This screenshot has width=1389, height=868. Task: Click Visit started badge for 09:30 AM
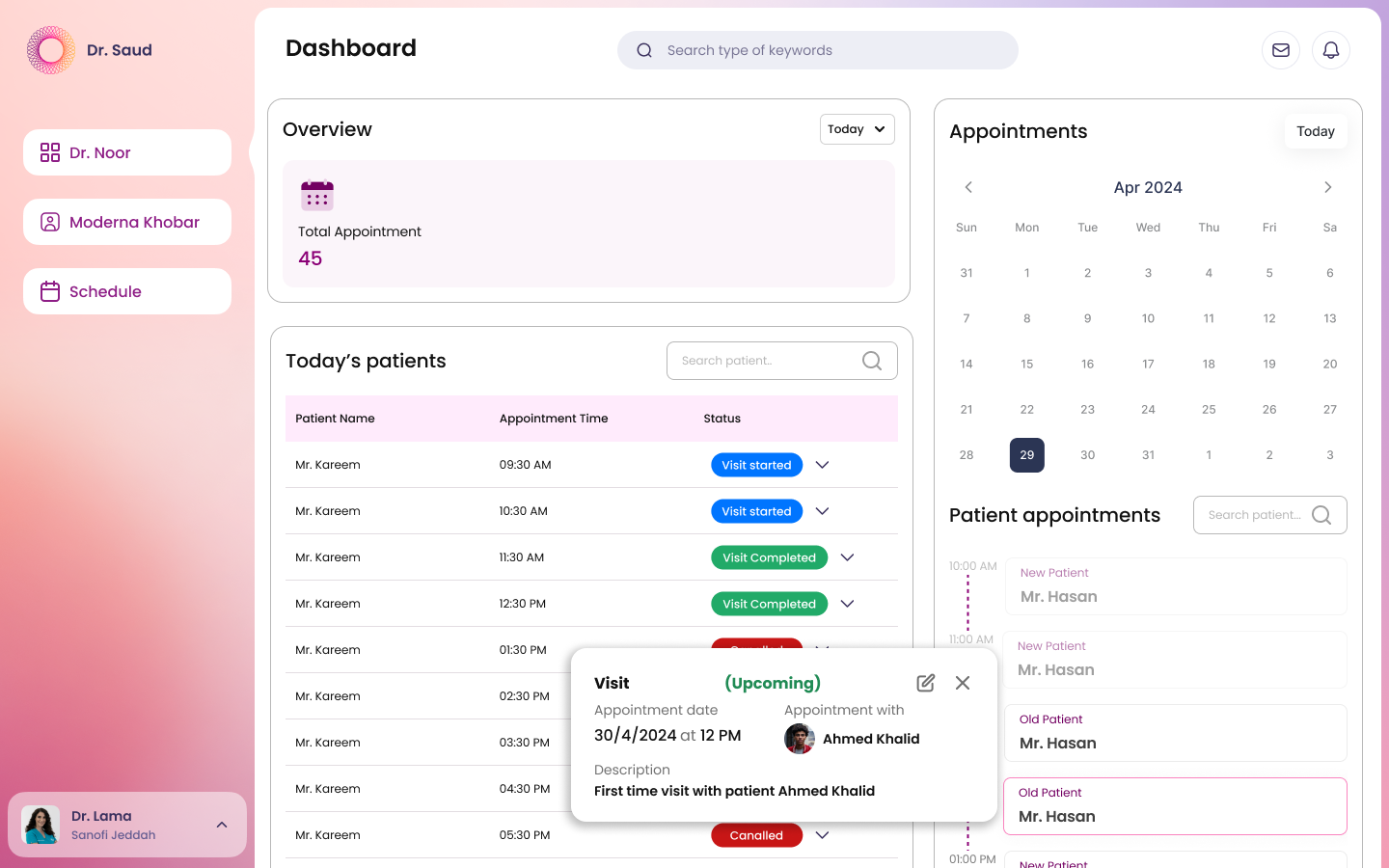point(756,465)
